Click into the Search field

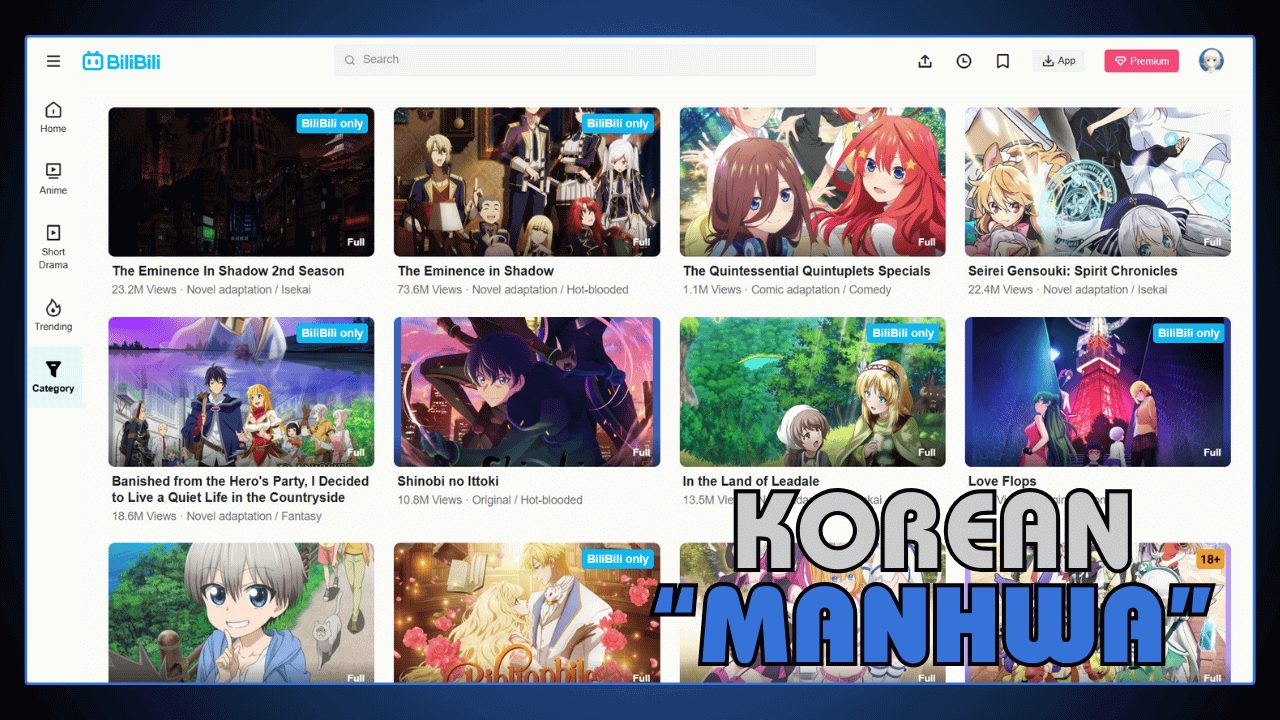pos(575,60)
